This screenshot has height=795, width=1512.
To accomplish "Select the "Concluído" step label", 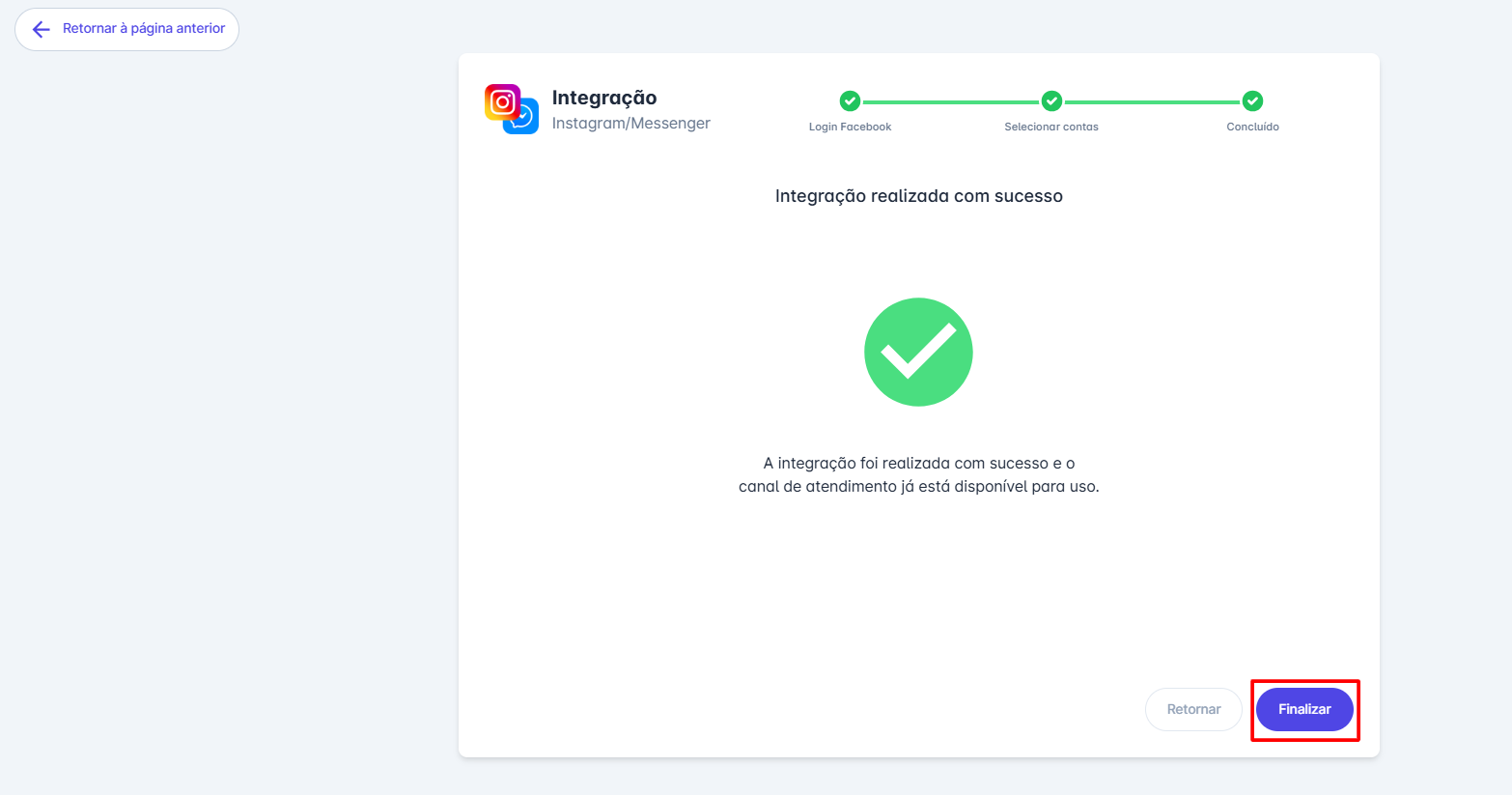I will coord(1252,127).
